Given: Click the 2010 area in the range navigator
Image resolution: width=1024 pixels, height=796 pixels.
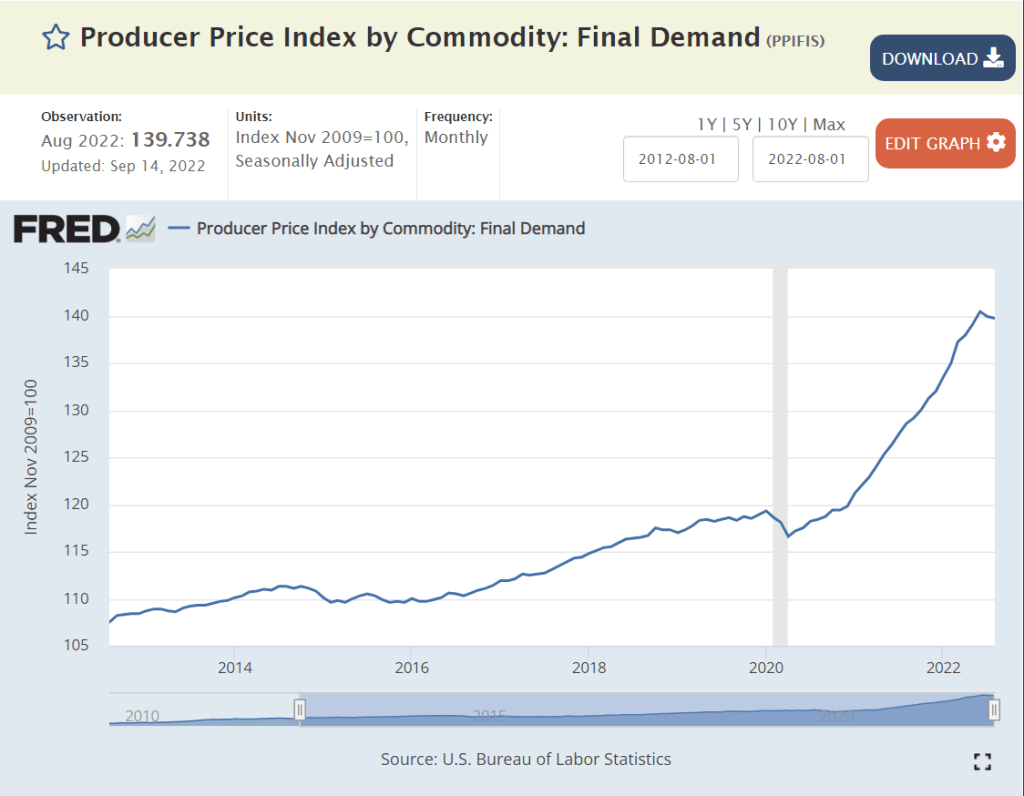Looking at the screenshot, I should pyautogui.click(x=142, y=715).
